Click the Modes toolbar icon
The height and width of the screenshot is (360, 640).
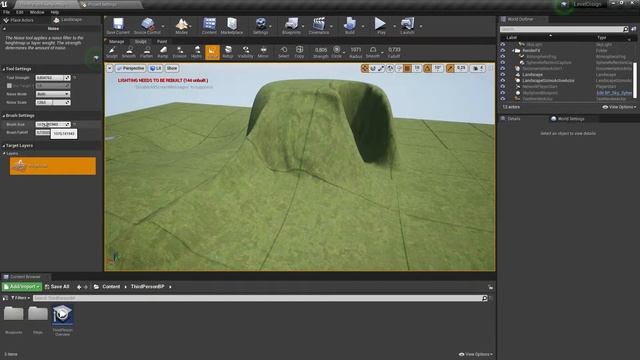pyautogui.click(x=182, y=26)
